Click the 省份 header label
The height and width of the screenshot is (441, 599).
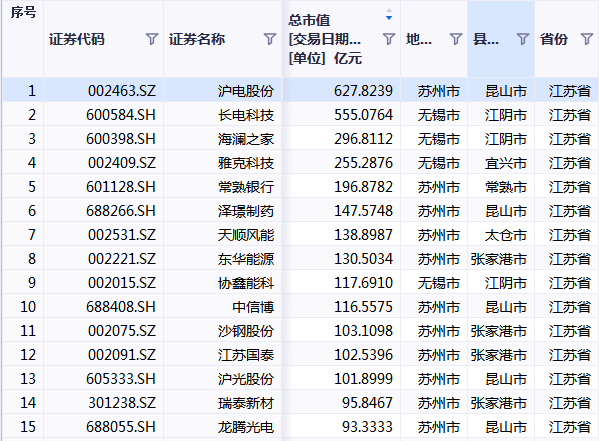point(554,39)
